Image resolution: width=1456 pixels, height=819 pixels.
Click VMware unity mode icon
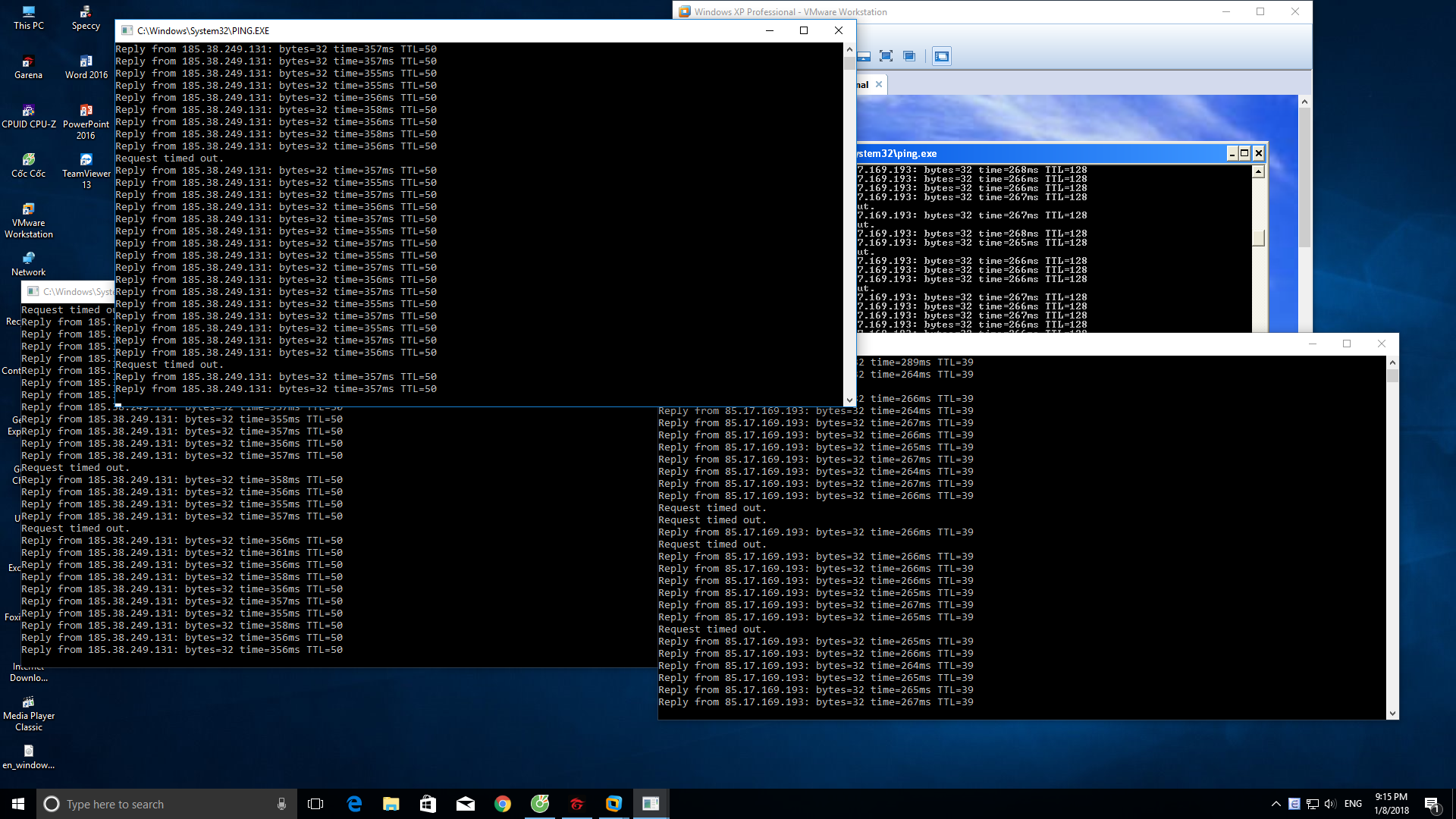[909, 56]
